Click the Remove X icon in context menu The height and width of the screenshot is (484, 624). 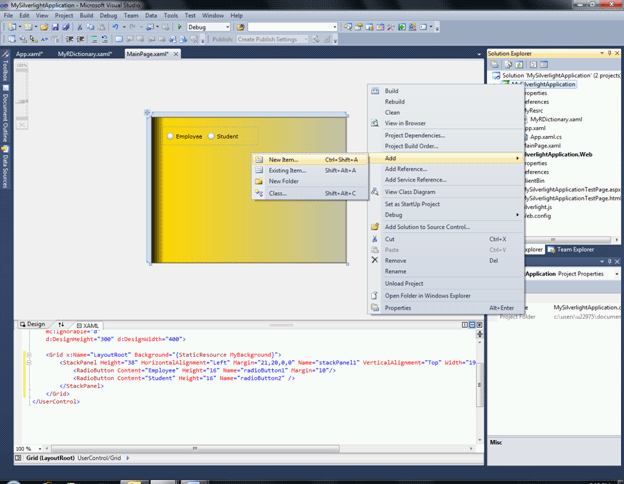[x=375, y=260]
